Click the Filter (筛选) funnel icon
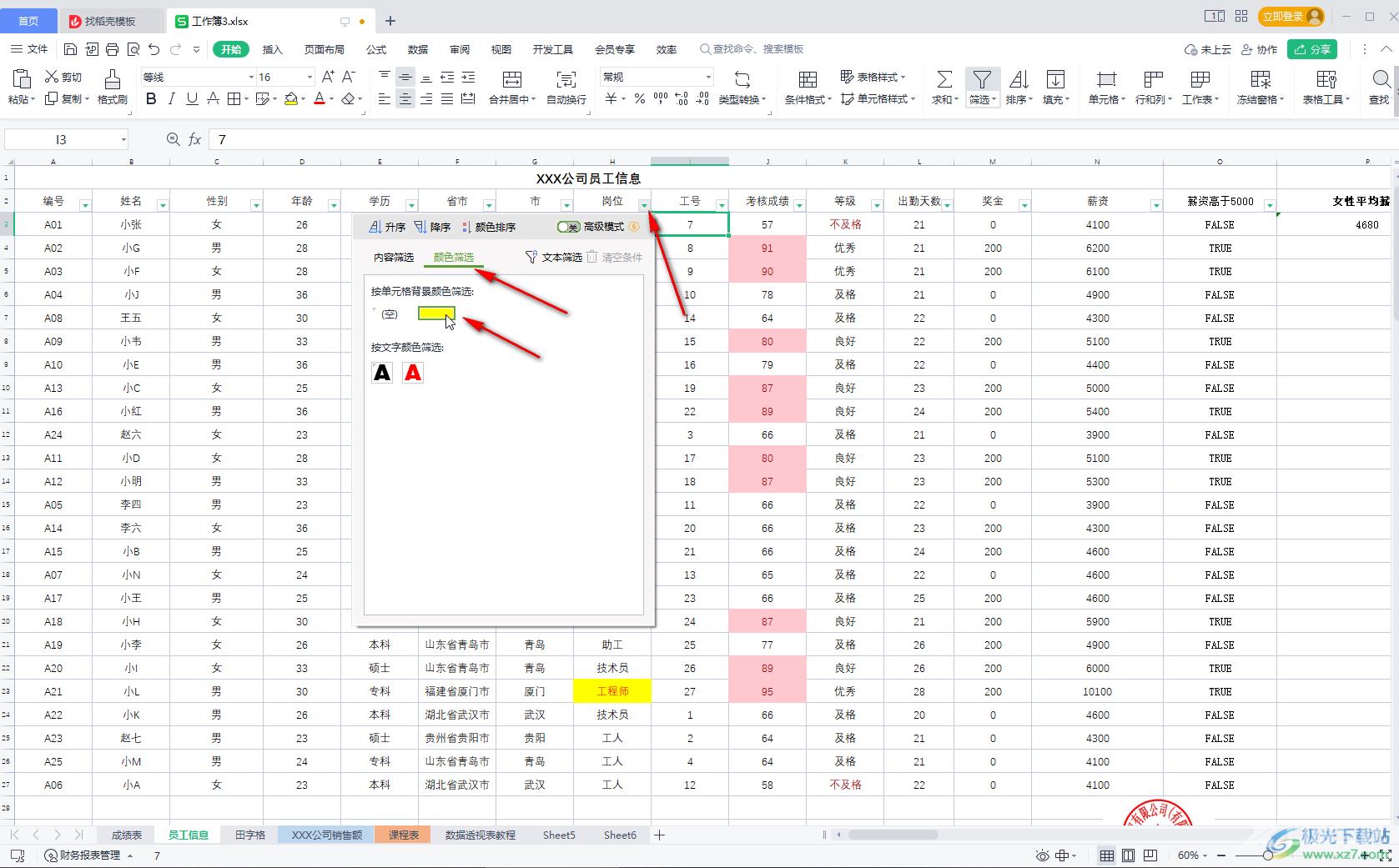Viewport: 1399px width, 868px height. coord(982,79)
